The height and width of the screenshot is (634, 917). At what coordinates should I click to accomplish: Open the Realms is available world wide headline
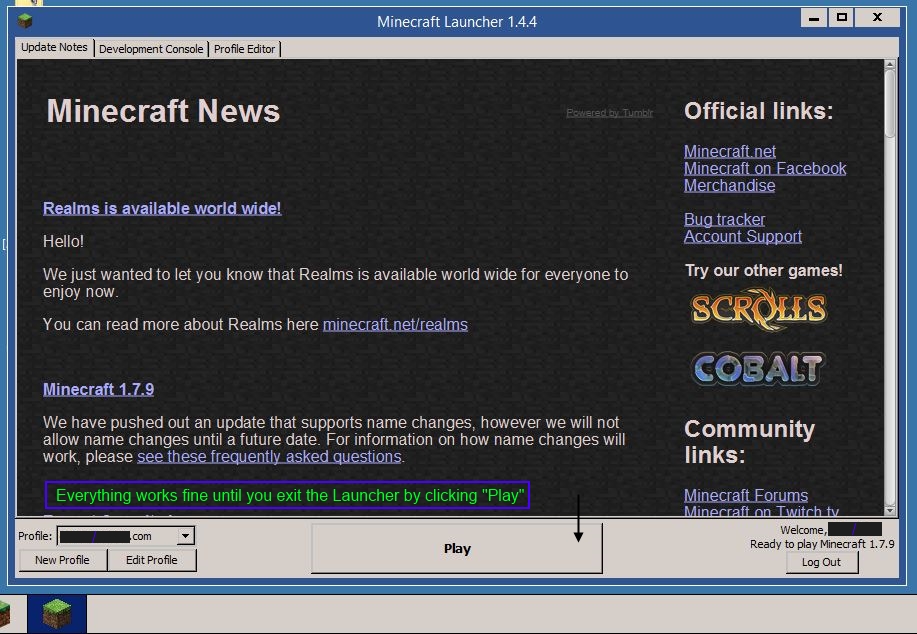(x=162, y=208)
